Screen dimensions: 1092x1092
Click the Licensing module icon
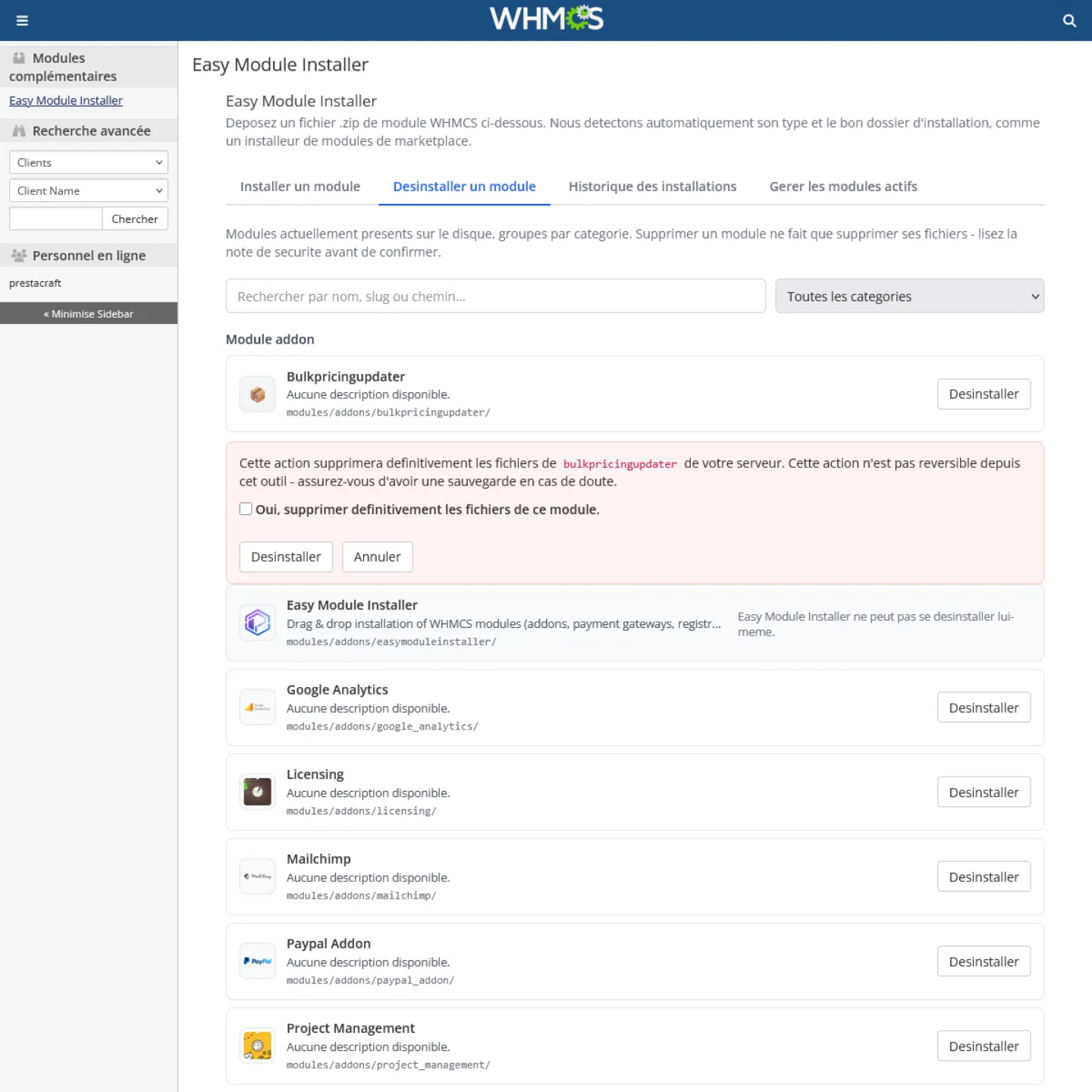(x=258, y=792)
